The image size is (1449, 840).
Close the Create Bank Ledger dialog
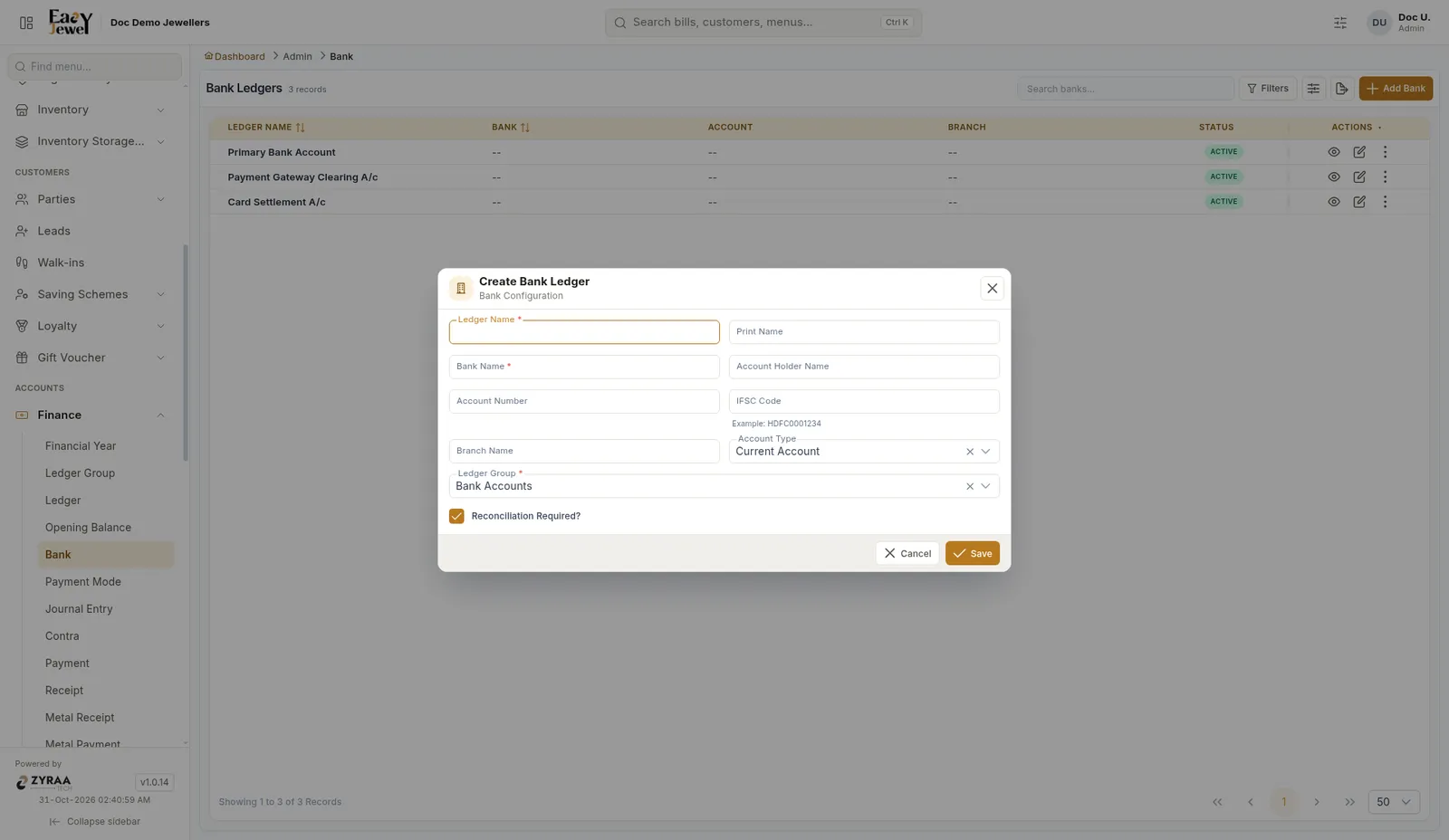point(992,288)
